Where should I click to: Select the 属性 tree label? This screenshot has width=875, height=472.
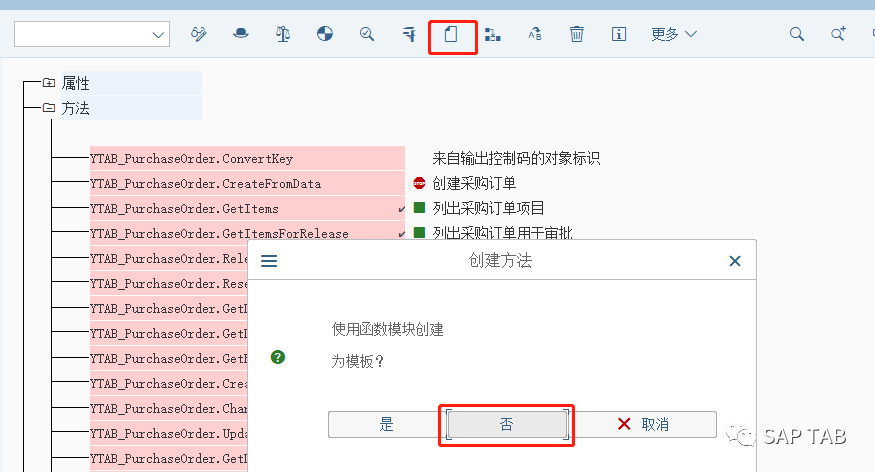click(76, 83)
